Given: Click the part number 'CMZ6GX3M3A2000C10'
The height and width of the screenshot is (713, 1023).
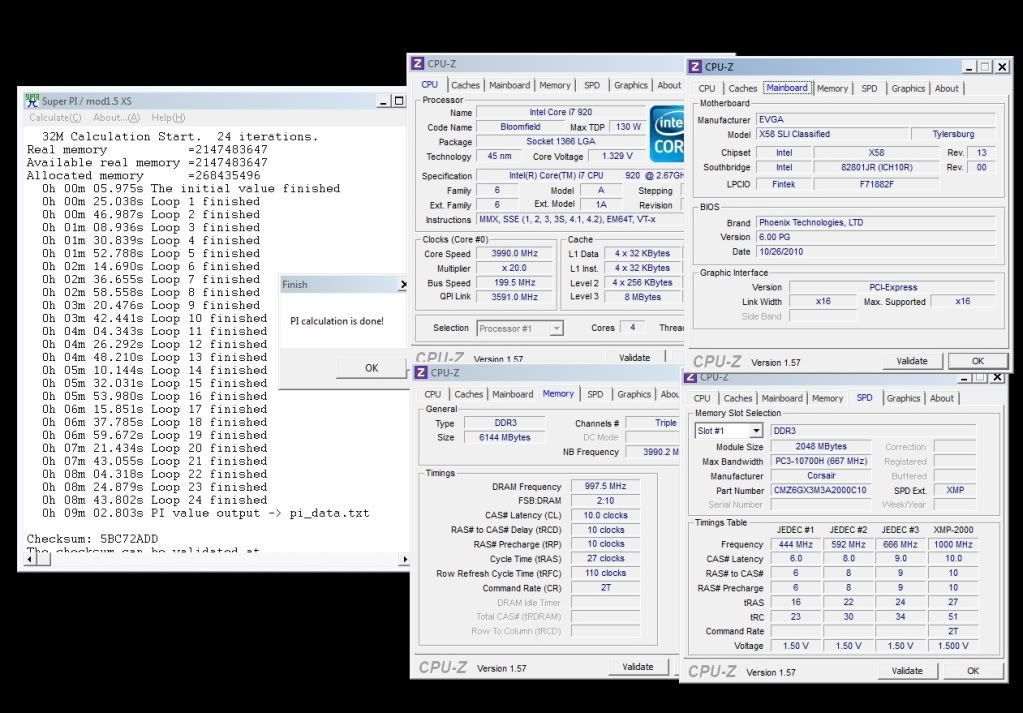Looking at the screenshot, I should (x=821, y=490).
